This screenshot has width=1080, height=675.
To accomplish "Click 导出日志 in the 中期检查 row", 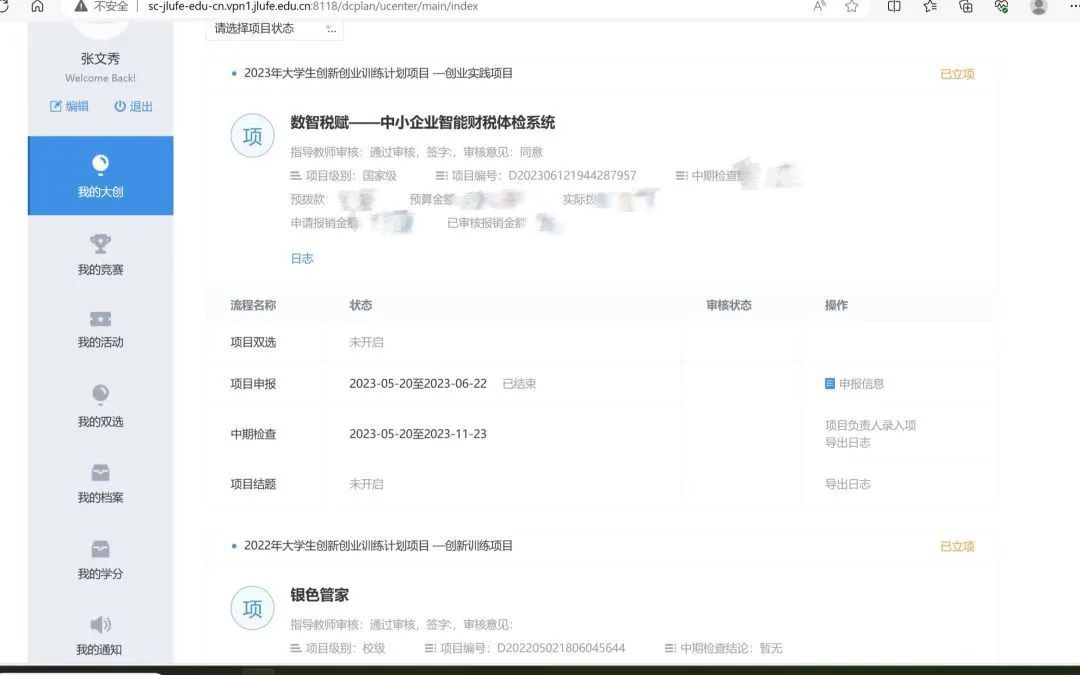I will (x=848, y=442).
